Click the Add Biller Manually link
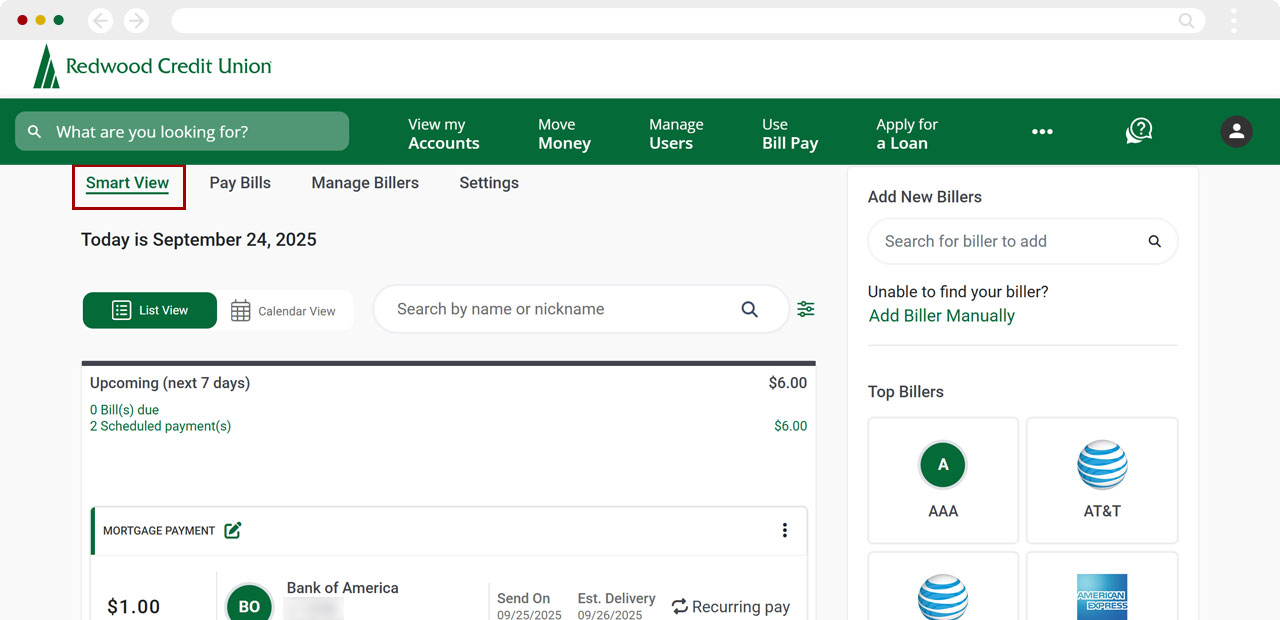 [x=941, y=315]
